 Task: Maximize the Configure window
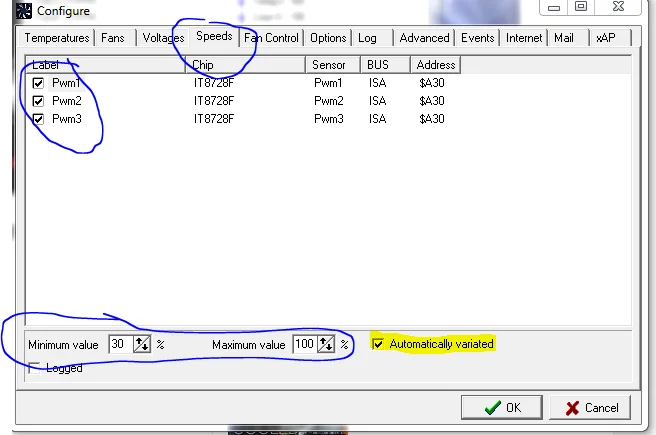(x=580, y=7)
